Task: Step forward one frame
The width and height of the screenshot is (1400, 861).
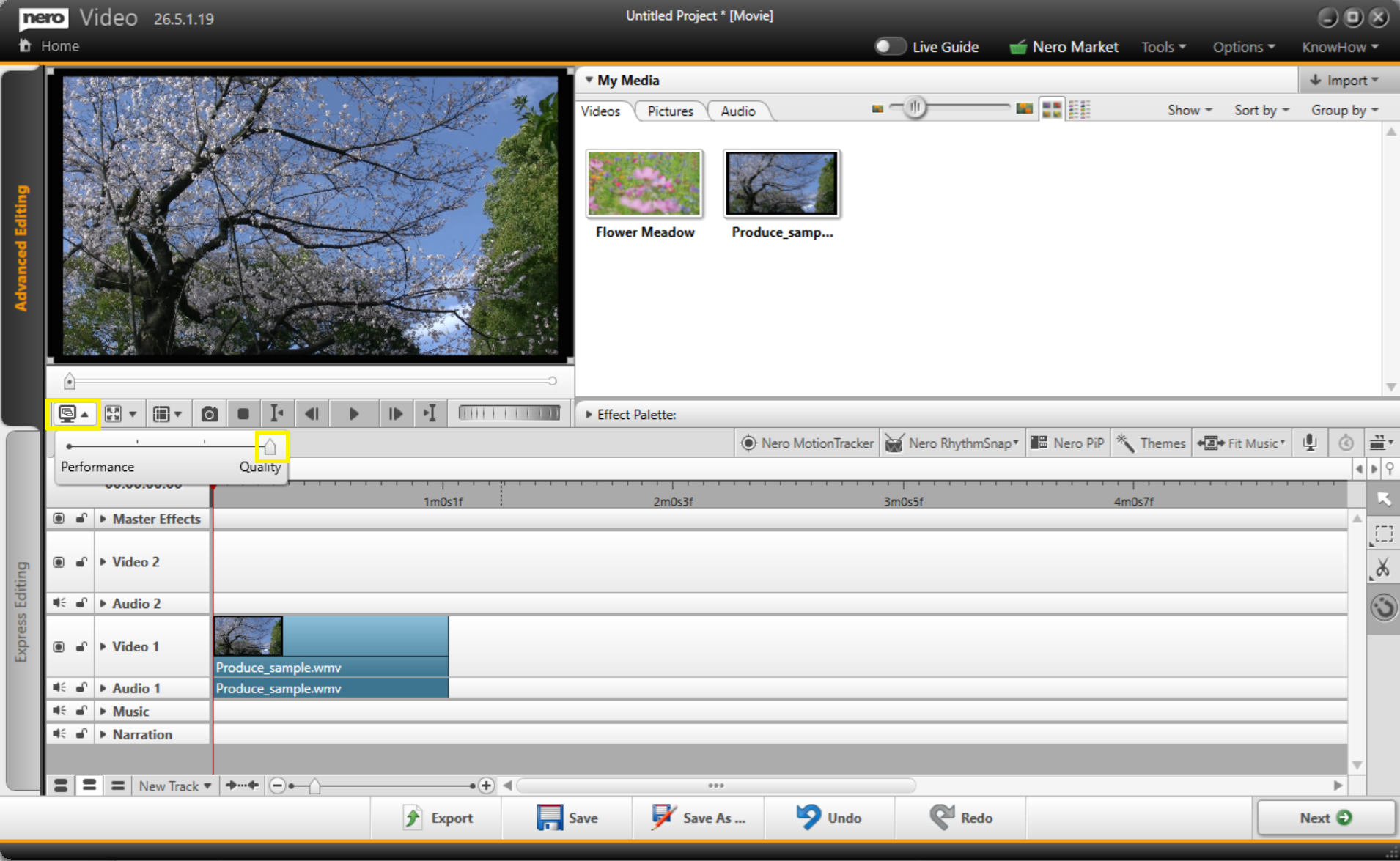Action: coord(394,414)
